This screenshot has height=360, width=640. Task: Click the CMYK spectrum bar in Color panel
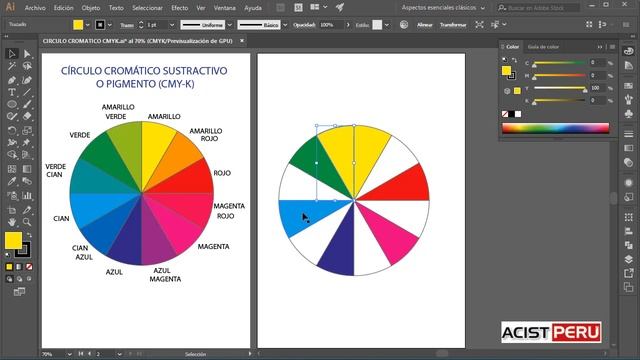pos(556,128)
